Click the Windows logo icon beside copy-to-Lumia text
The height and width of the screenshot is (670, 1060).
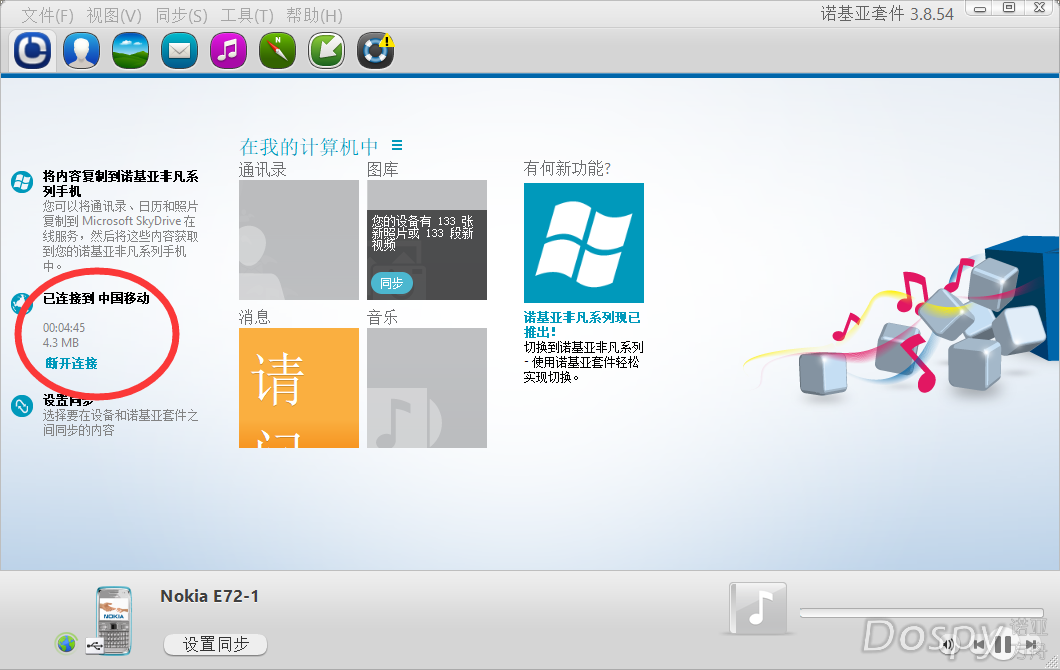point(22,182)
